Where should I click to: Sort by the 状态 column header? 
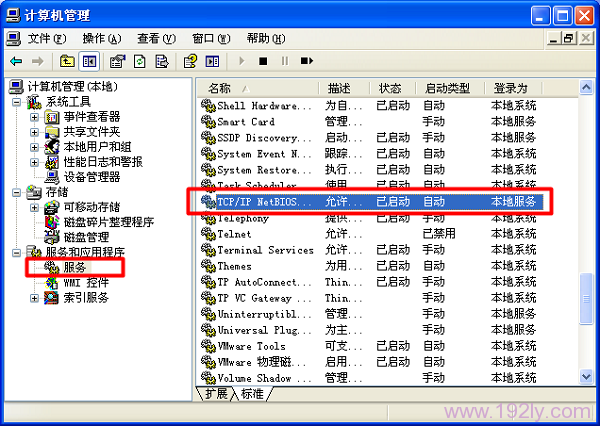pos(393,88)
